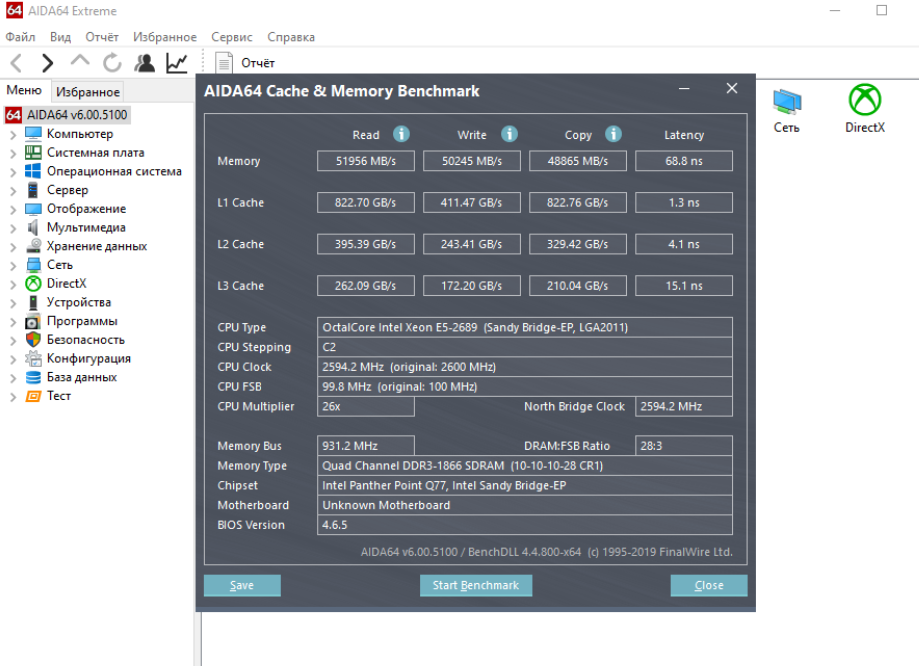Minimize the benchmark dialog
Screen dimensions: 919x666
tap(684, 89)
